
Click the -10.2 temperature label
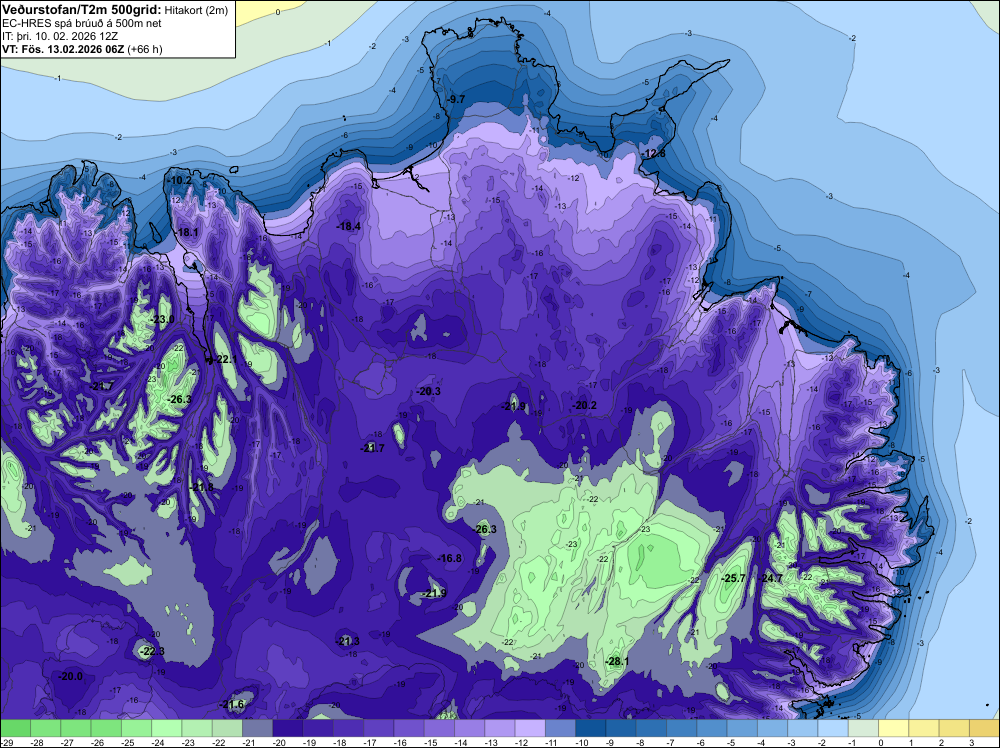point(180,180)
